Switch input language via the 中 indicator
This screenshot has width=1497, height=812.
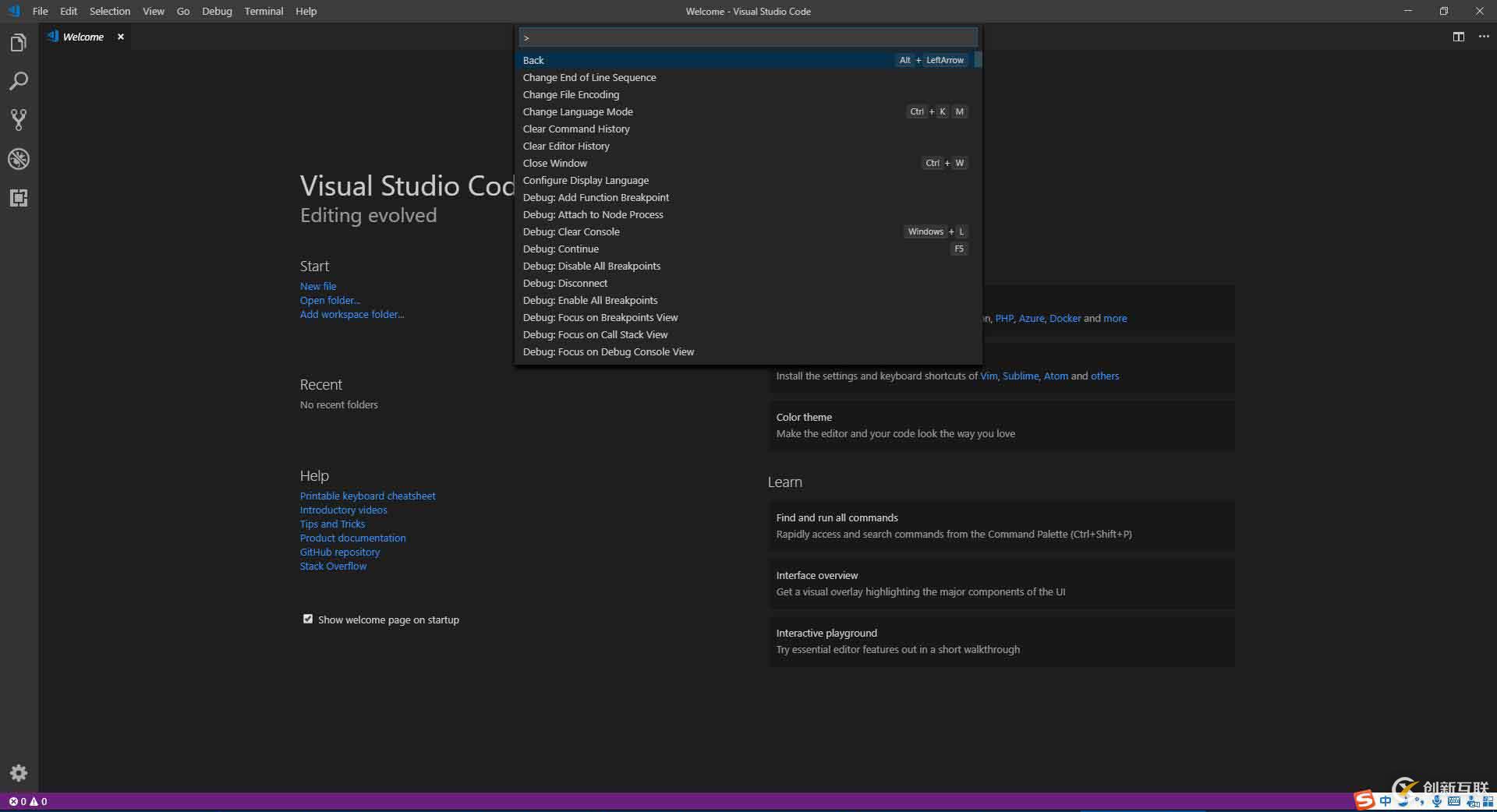coord(1386,801)
